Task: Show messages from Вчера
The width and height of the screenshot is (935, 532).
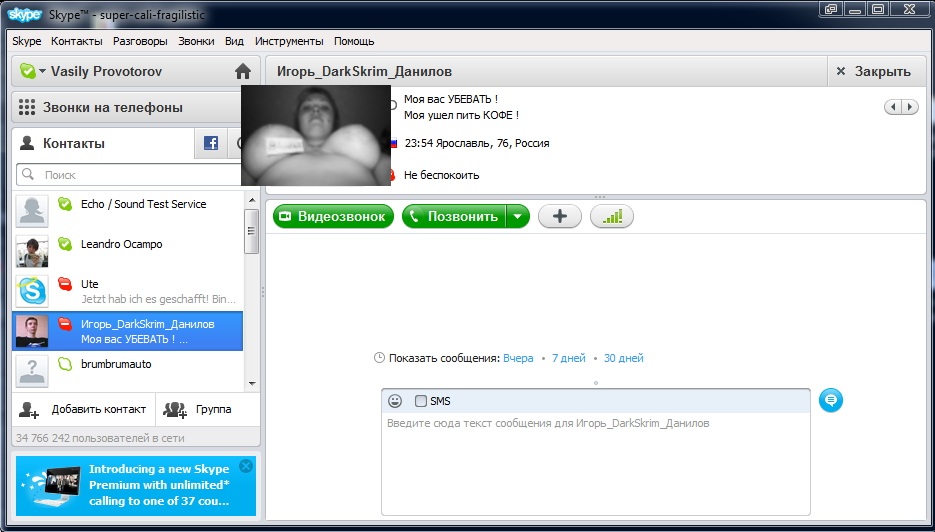Action: [x=518, y=358]
